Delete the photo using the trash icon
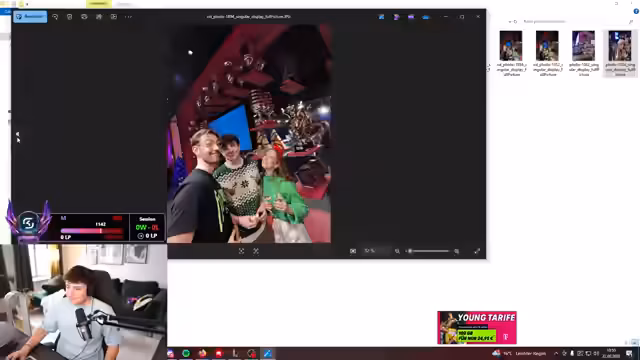640x360 pixels. 69,17
